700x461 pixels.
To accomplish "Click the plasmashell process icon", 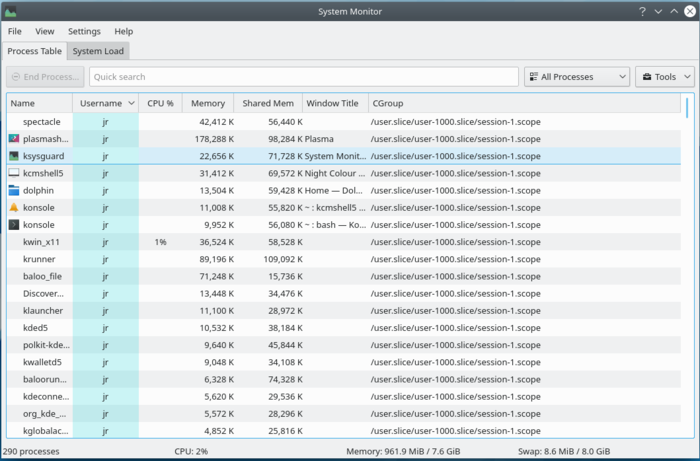I will (14, 139).
